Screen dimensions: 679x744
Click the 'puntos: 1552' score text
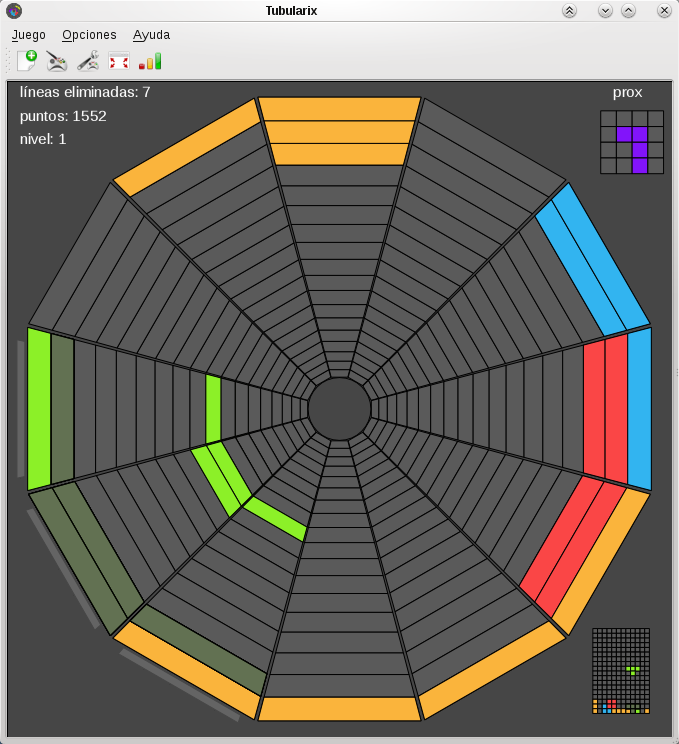pos(63,116)
